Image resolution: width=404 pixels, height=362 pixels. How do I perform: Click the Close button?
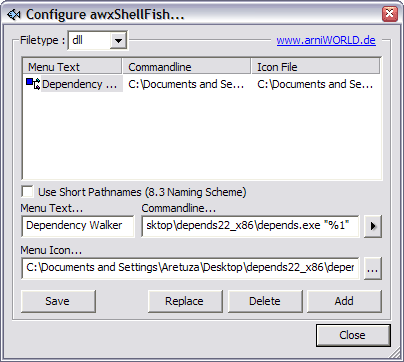click(353, 335)
